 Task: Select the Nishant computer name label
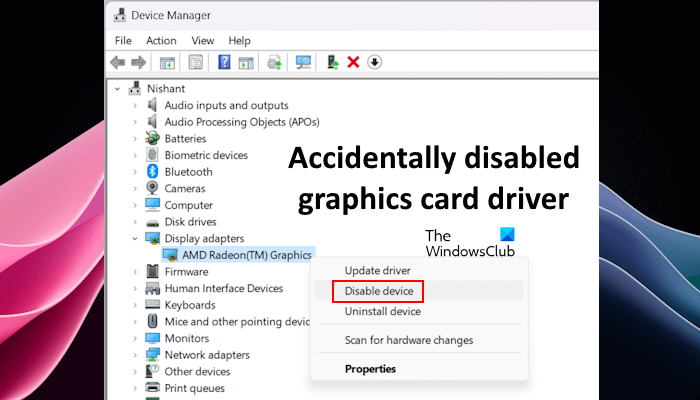pyautogui.click(x=166, y=88)
